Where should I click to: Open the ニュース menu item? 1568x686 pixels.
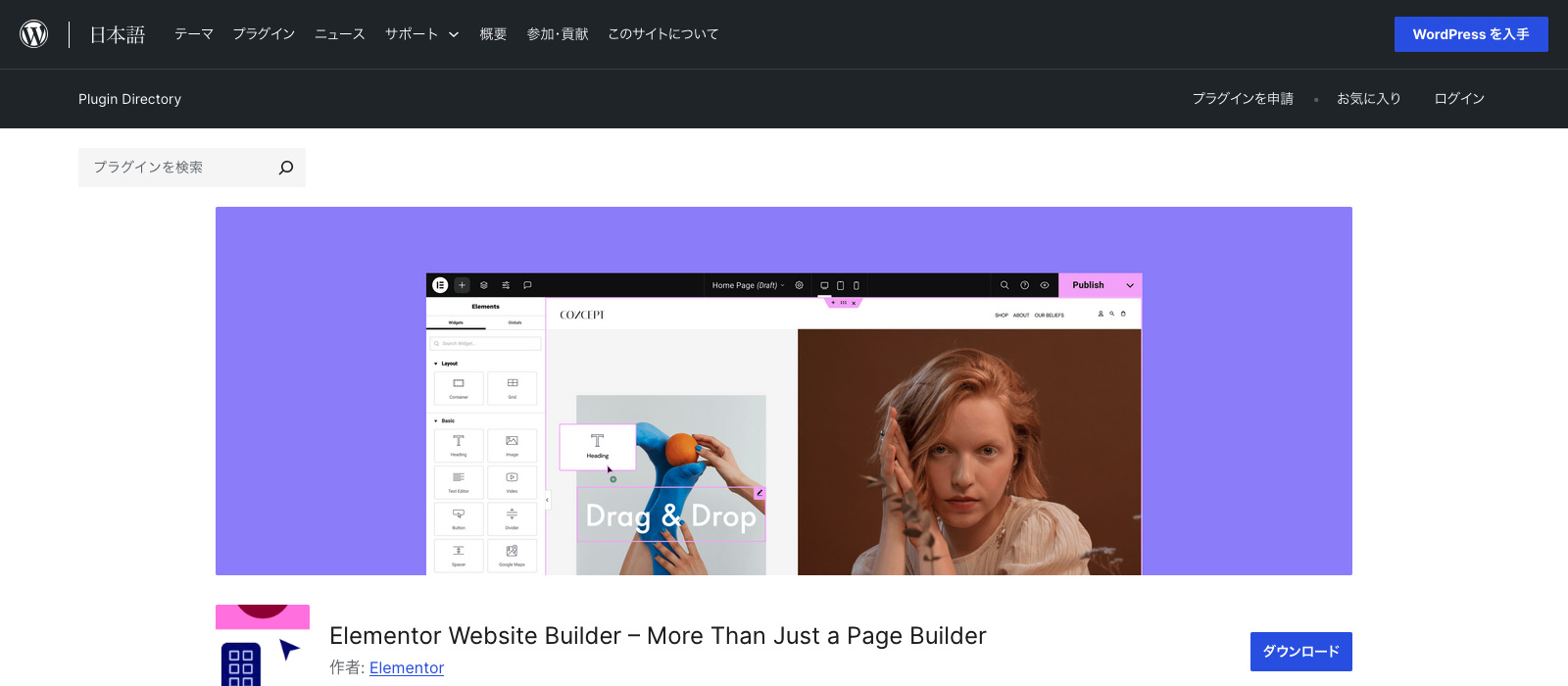pyautogui.click(x=340, y=34)
